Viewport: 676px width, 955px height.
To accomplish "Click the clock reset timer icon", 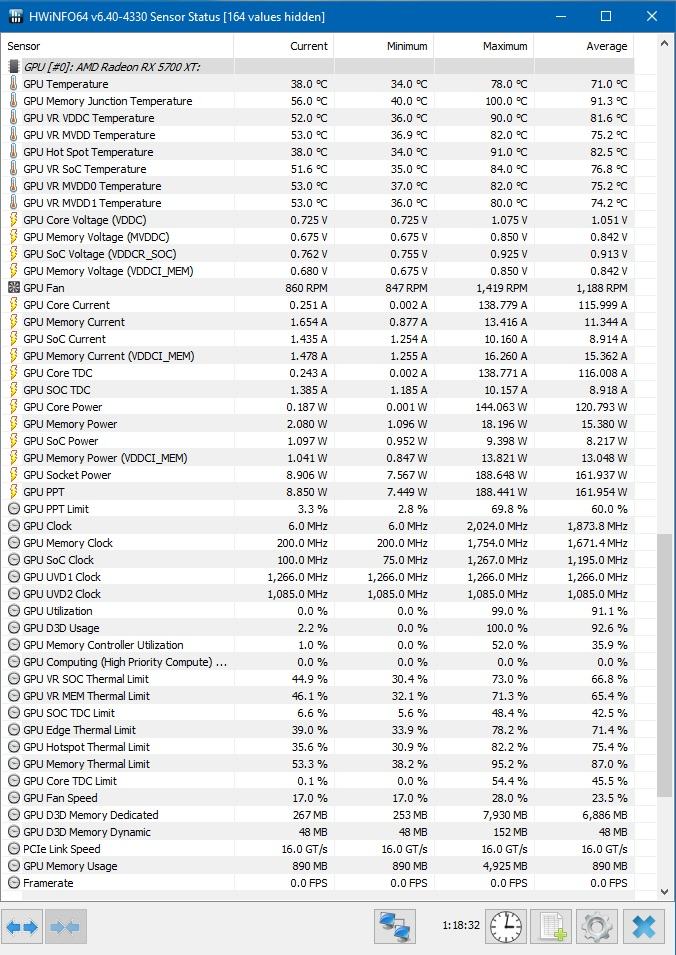I will coord(506,927).
